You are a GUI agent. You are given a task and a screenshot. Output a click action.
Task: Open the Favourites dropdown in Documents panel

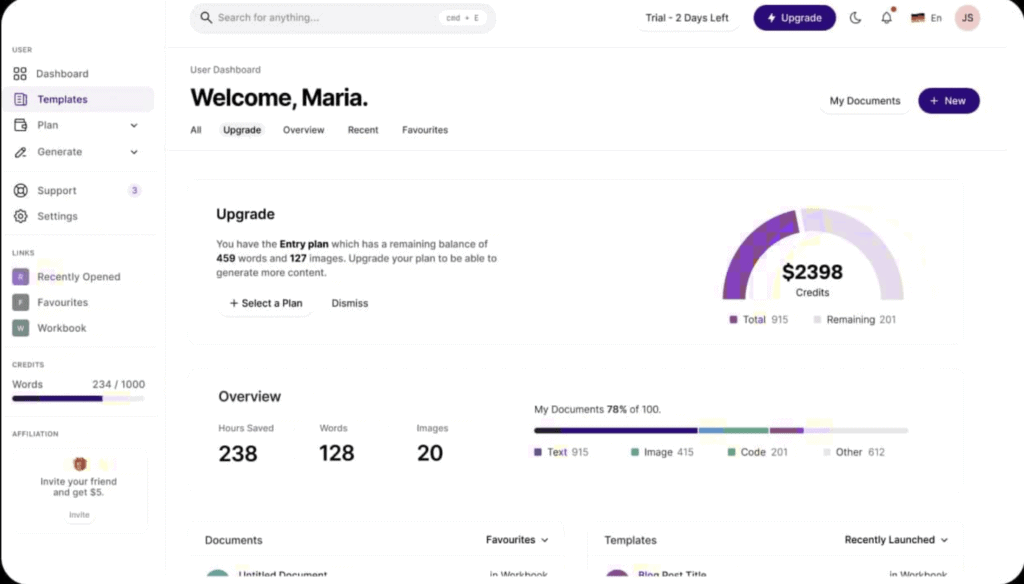click(517, 540)
